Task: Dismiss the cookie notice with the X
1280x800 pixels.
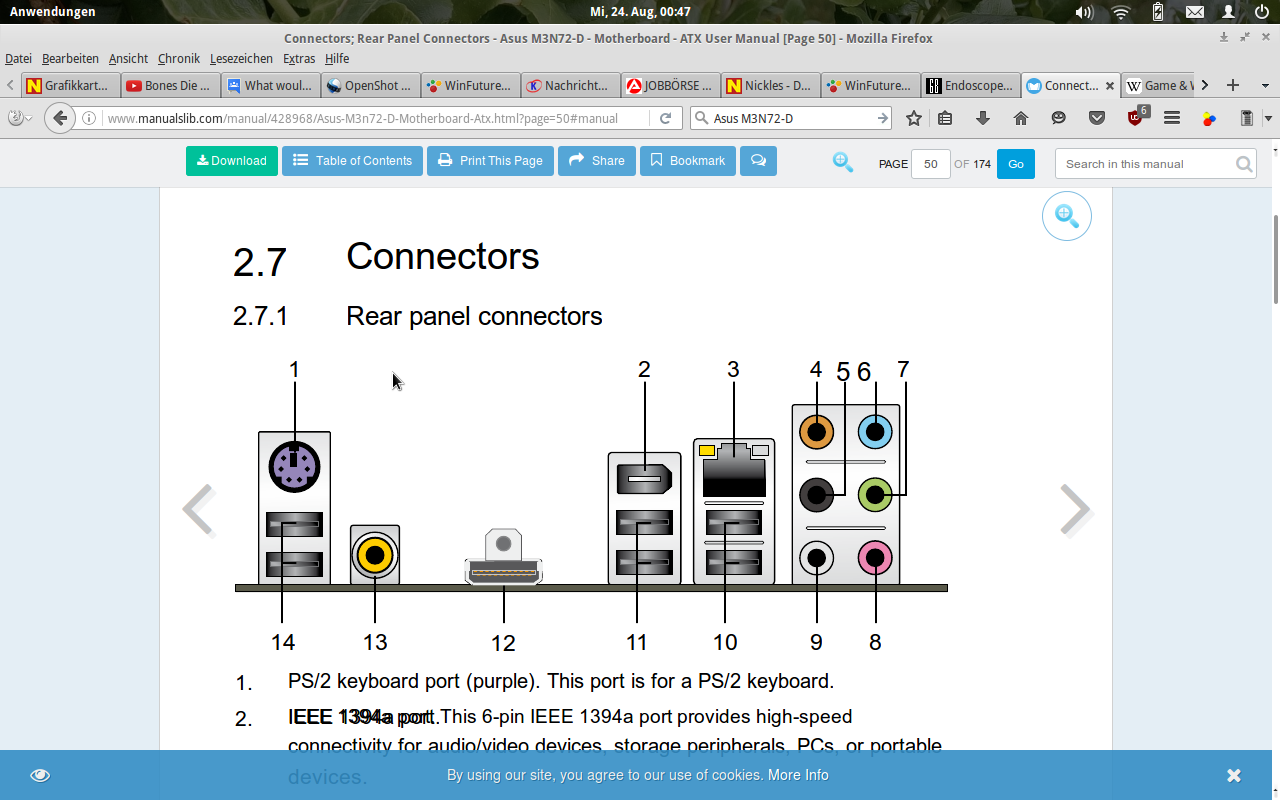Action: tap(1234, 775)
